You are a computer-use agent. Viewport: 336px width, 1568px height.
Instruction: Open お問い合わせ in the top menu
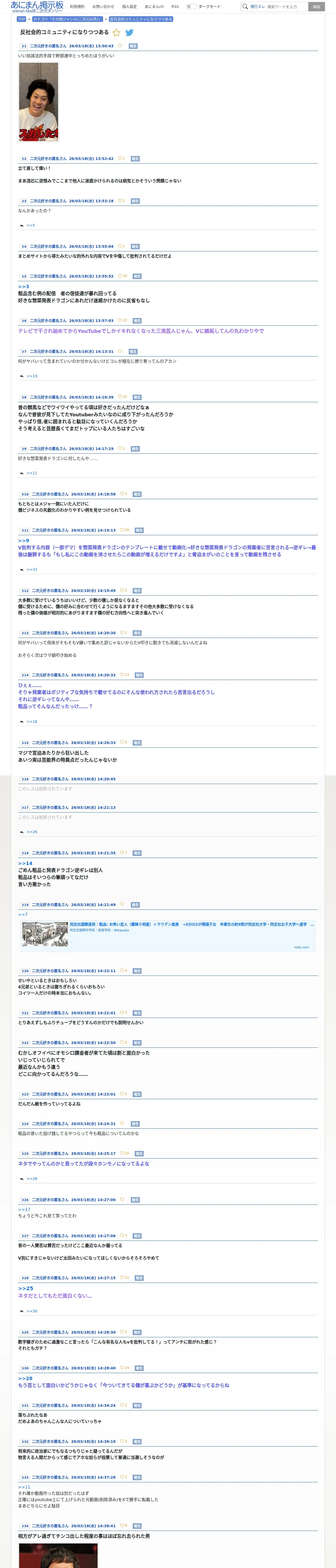(103, 7)
